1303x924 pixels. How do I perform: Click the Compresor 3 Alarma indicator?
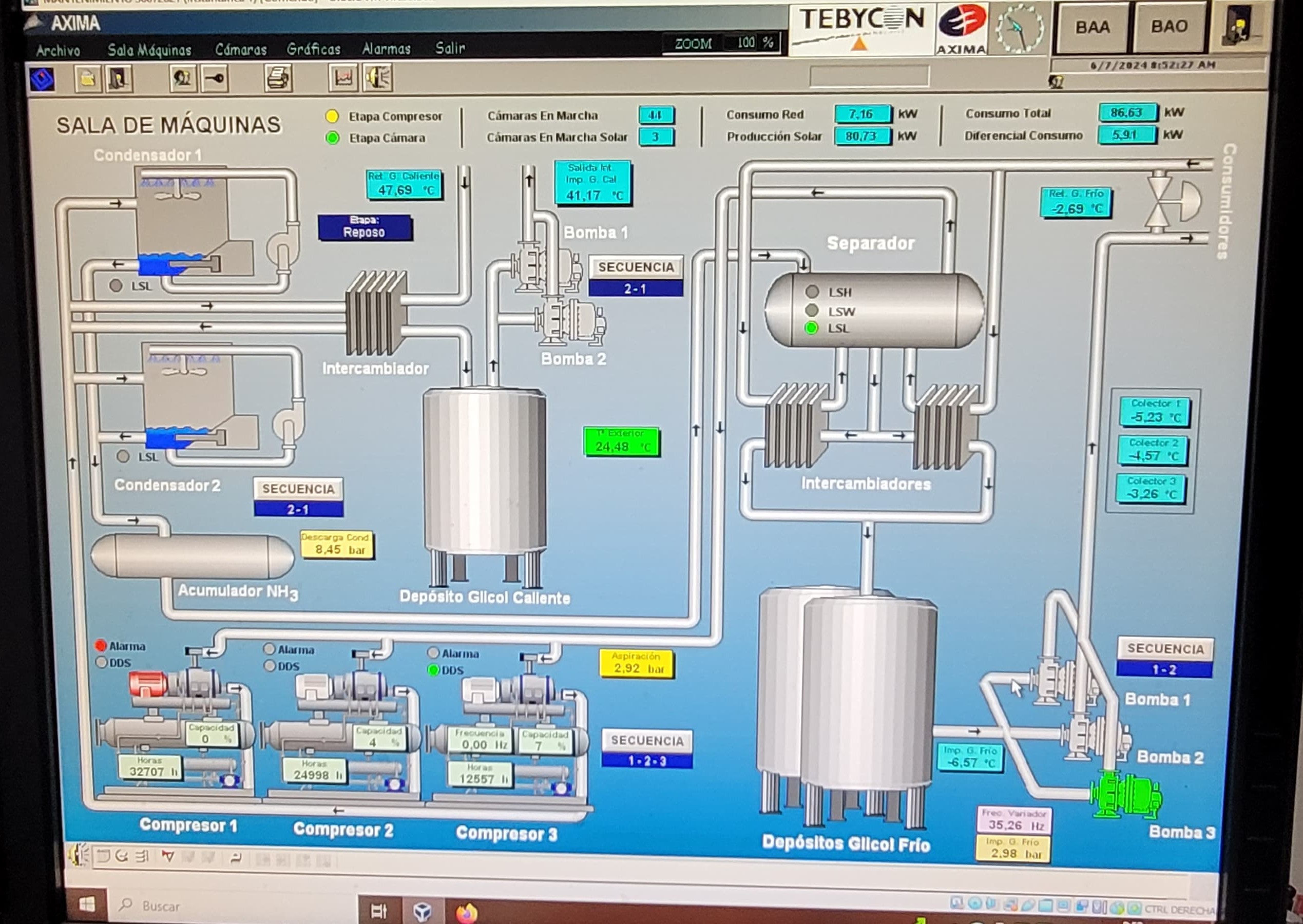tap(433, 652)
